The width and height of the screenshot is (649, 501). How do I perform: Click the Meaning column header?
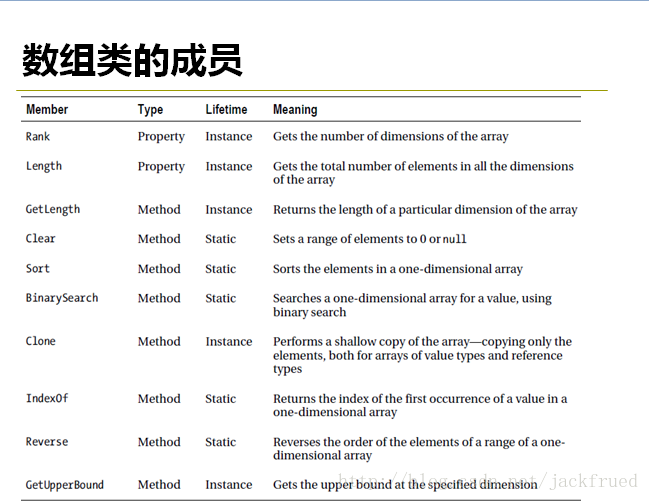[295, 110]
